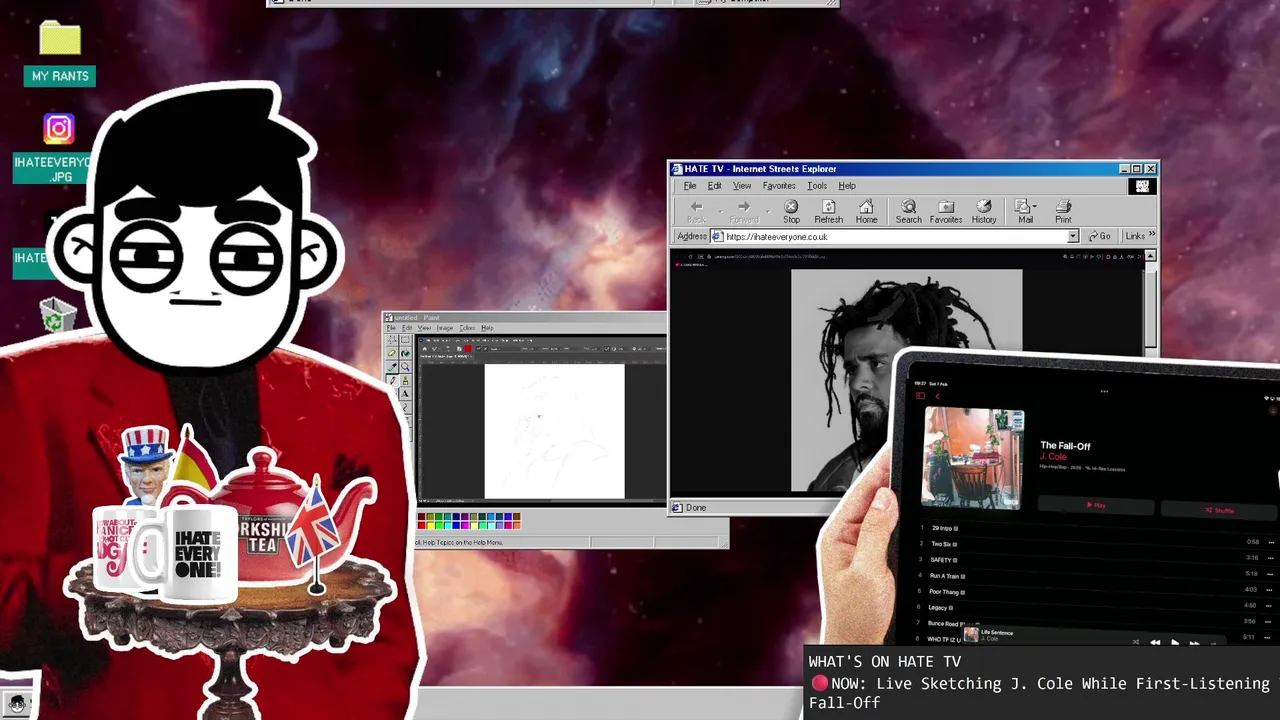Tap The Fall-Off album artwork
Screen dimensions: 1280x720
(x=974, y=458)
